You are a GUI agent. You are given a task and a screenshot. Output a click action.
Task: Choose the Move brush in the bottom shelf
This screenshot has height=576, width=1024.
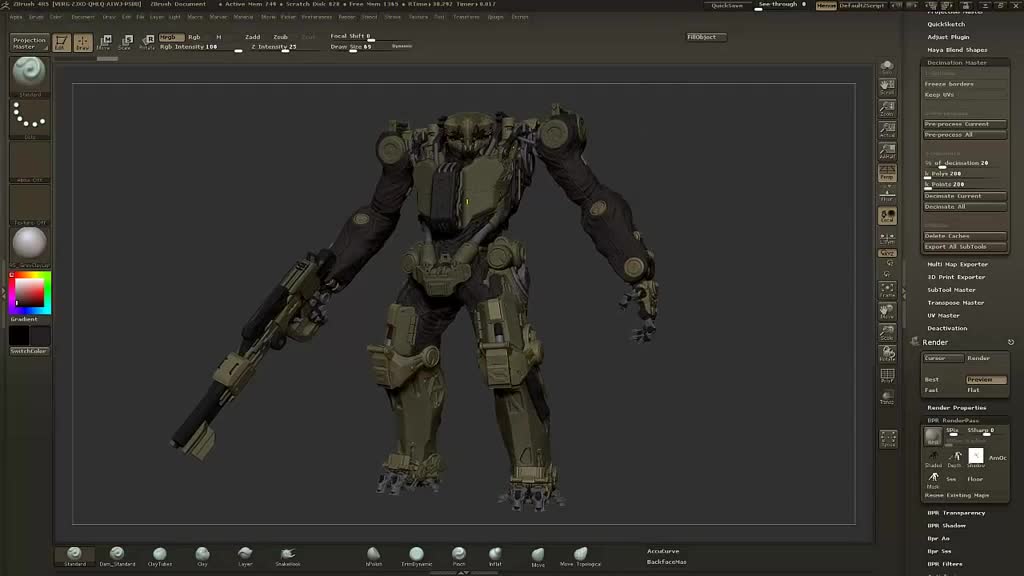click(538, 557)
